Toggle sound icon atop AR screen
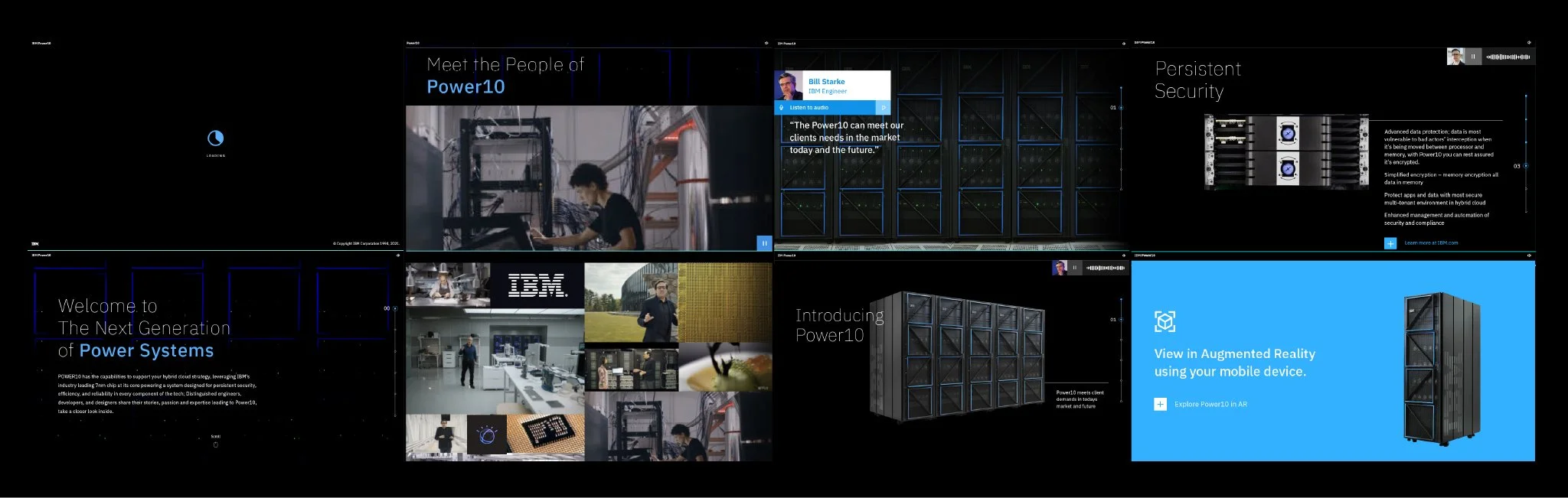The image size is (1568, 498). (x=1529, y=256)
